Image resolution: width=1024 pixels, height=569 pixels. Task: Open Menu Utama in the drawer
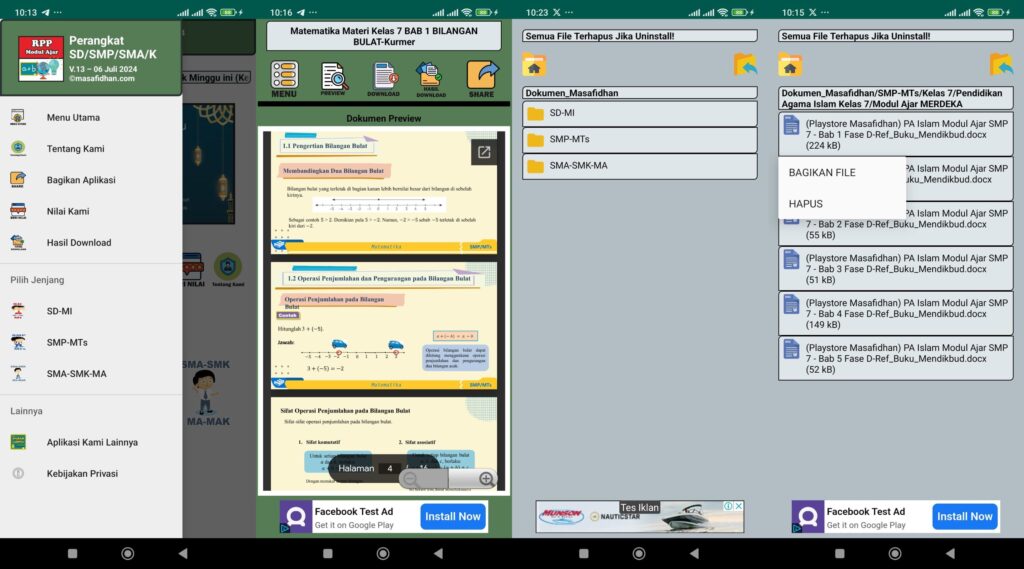pyautogui.click(x=91, y=118)
